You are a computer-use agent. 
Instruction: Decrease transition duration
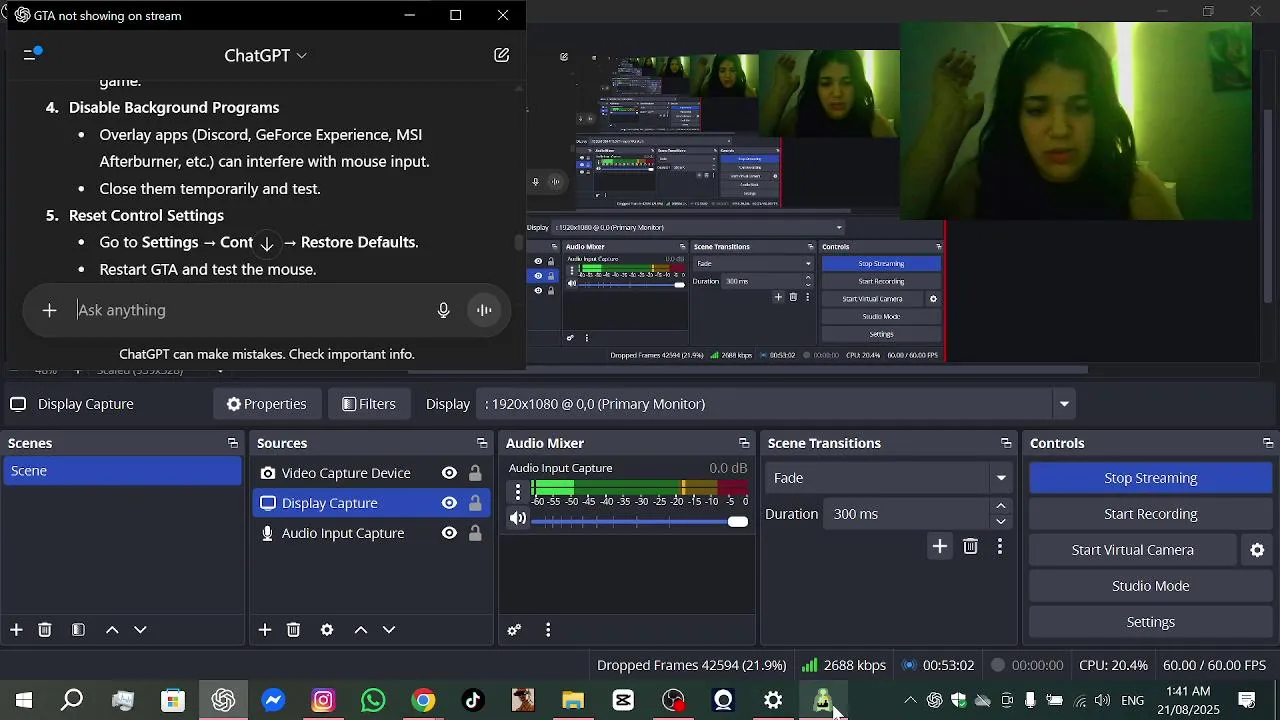[1001, 522]
